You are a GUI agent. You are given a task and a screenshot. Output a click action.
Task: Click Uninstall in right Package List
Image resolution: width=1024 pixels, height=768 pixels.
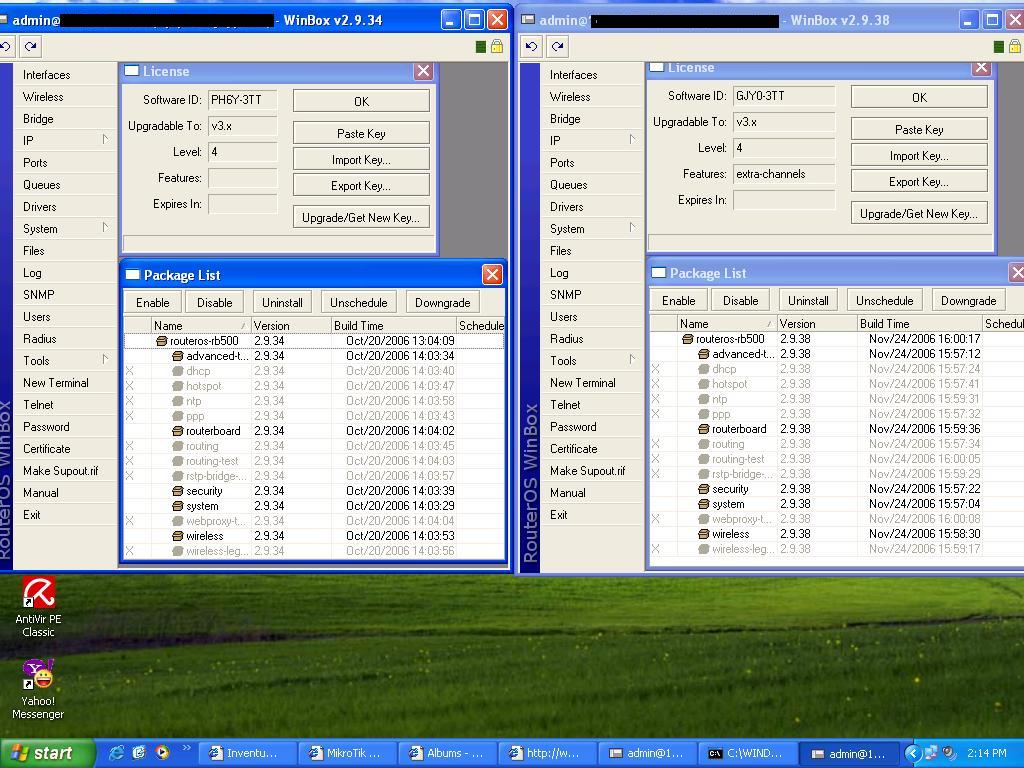[x=808, y=300]
